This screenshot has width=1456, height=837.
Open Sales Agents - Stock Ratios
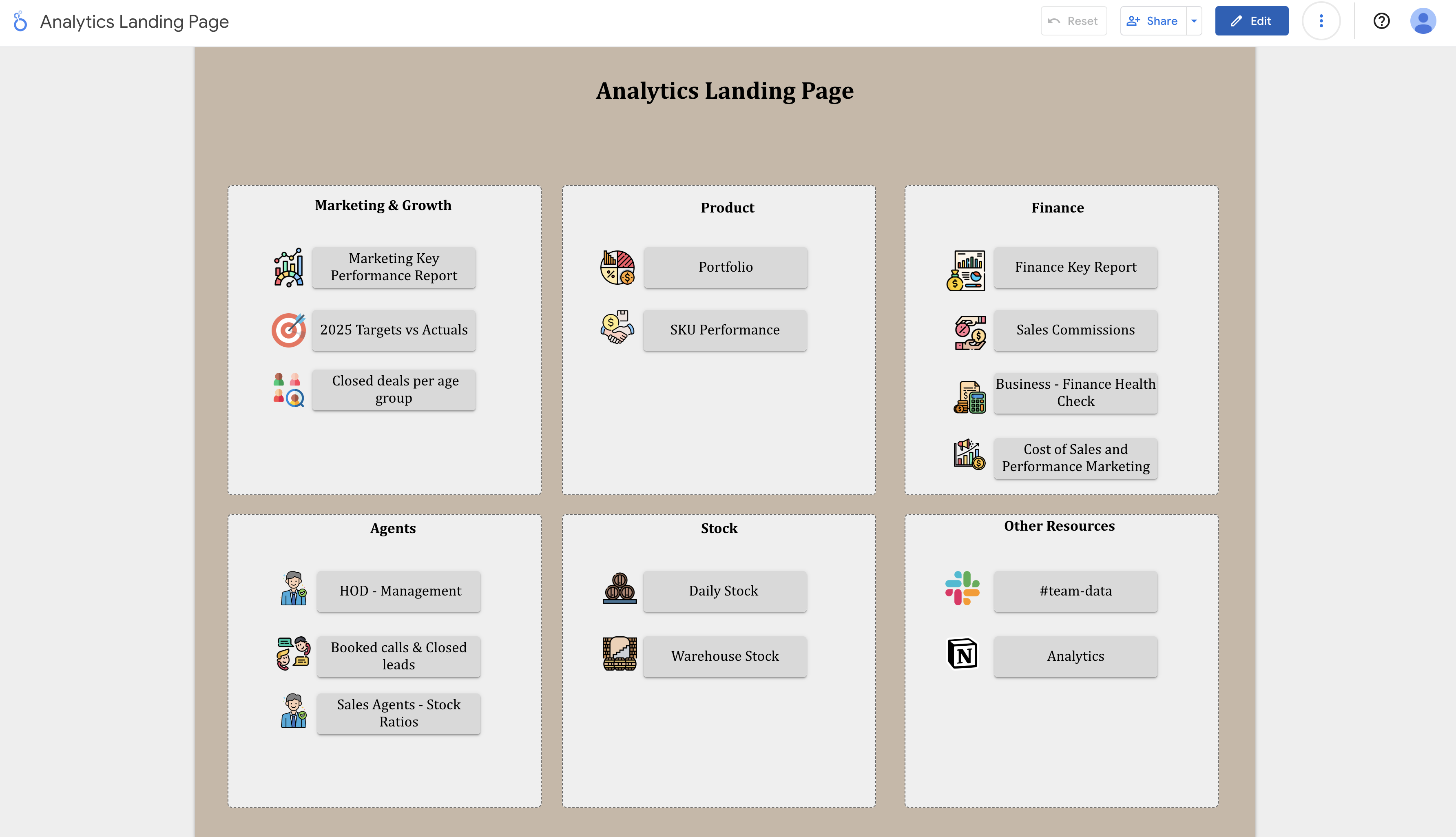(x=398, y=713)
